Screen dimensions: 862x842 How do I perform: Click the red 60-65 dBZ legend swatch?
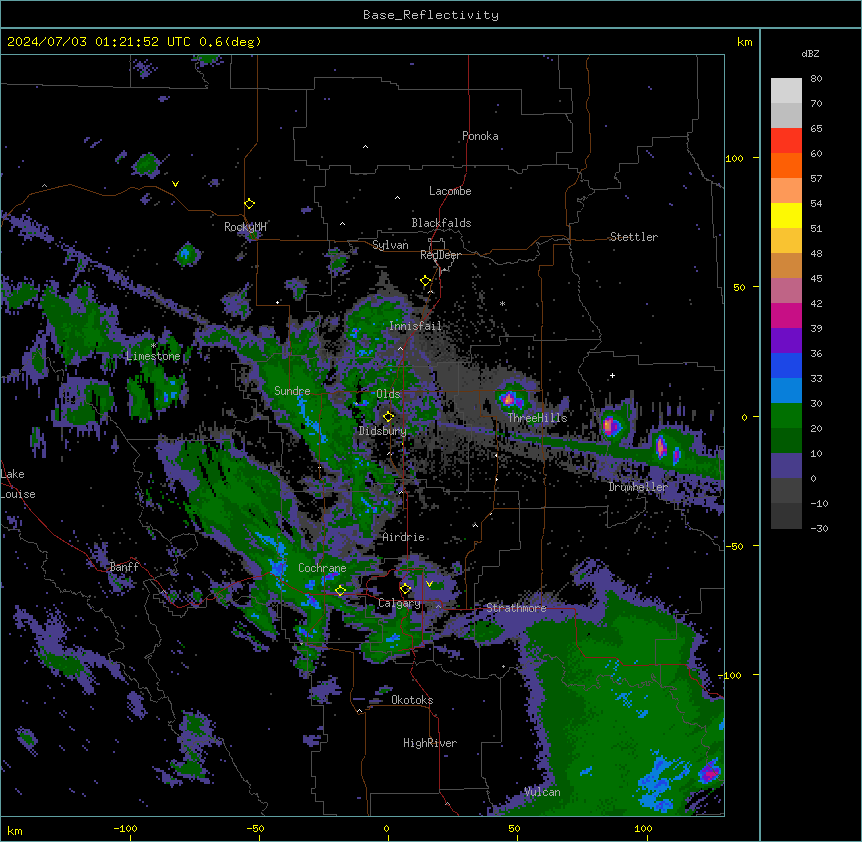coord(786,140)
